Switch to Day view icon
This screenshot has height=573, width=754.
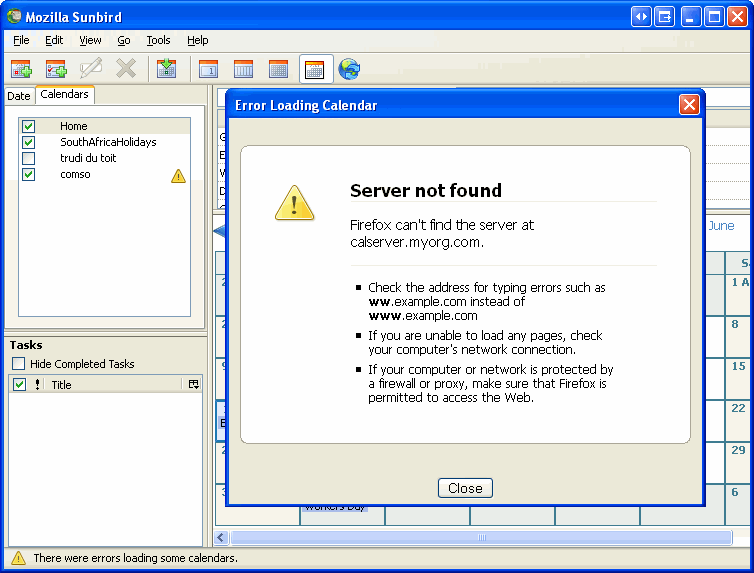[208, 69]
